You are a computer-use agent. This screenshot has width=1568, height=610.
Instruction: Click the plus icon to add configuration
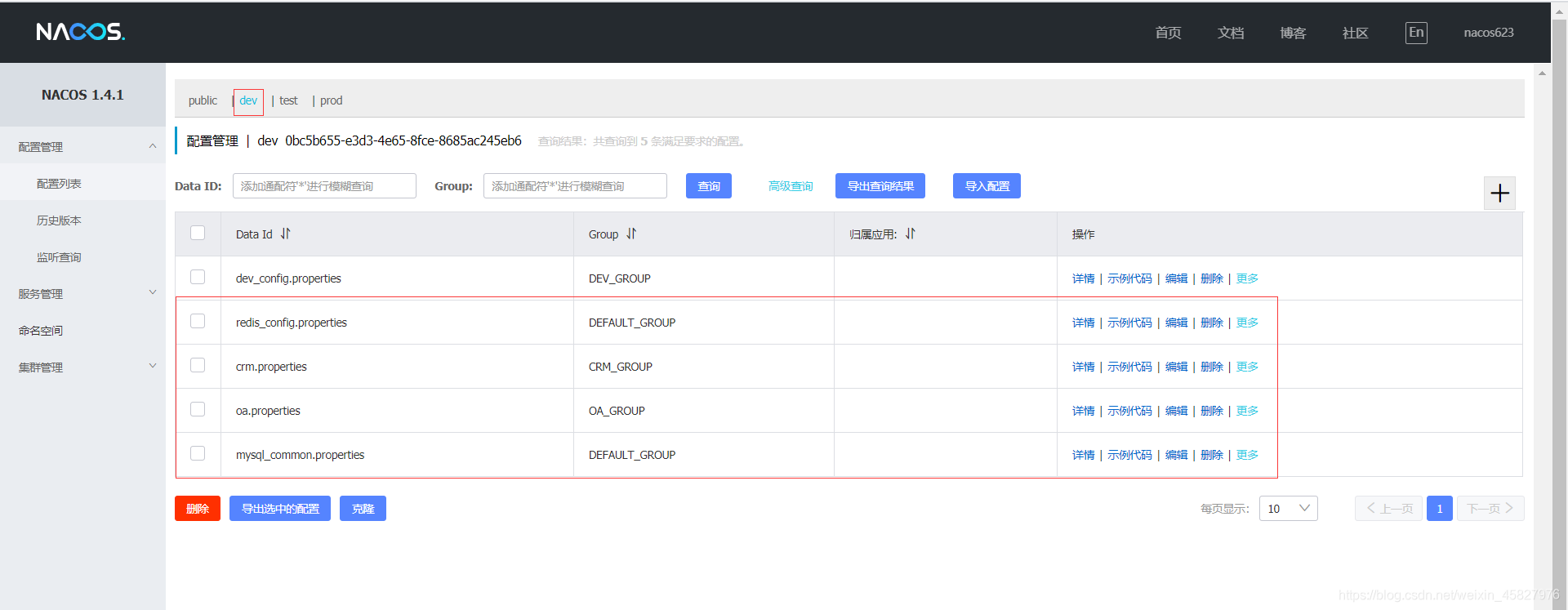coord(1499,194)
